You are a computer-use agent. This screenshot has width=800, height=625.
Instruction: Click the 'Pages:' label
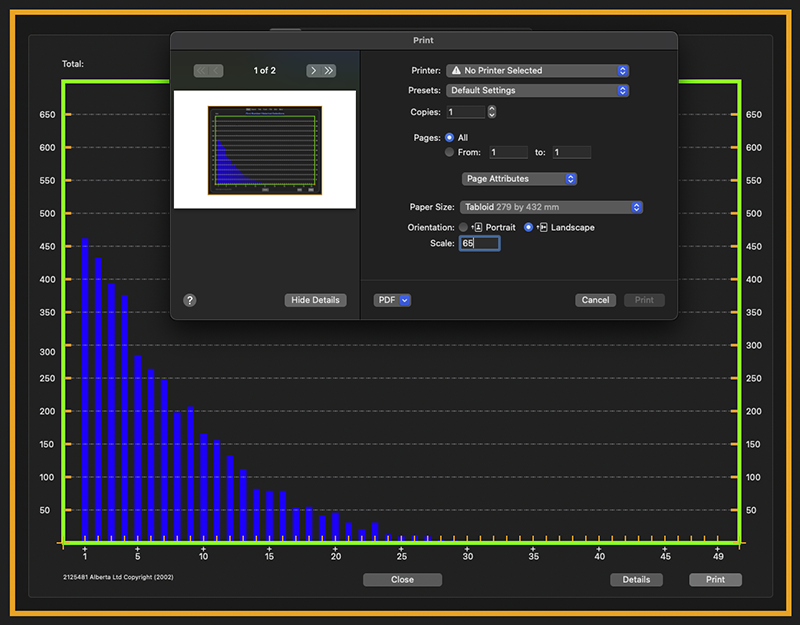(x=427, y=138)
